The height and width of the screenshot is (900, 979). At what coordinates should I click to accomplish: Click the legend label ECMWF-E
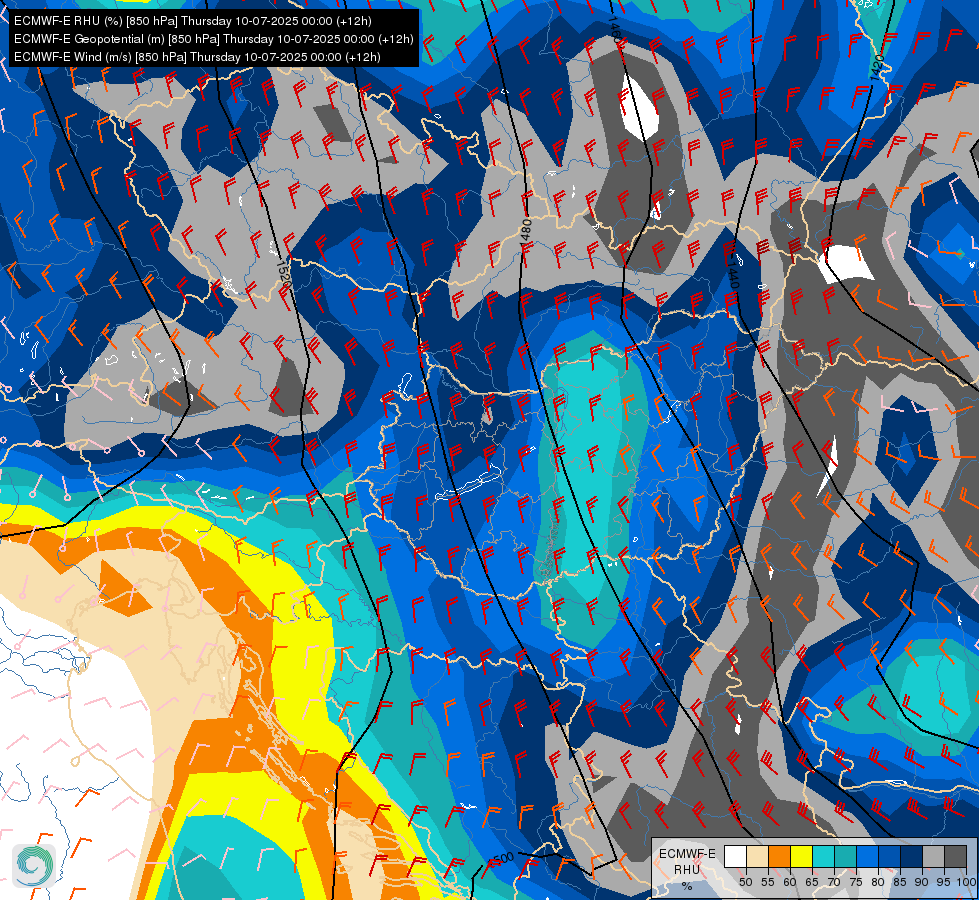click(687, 853)
